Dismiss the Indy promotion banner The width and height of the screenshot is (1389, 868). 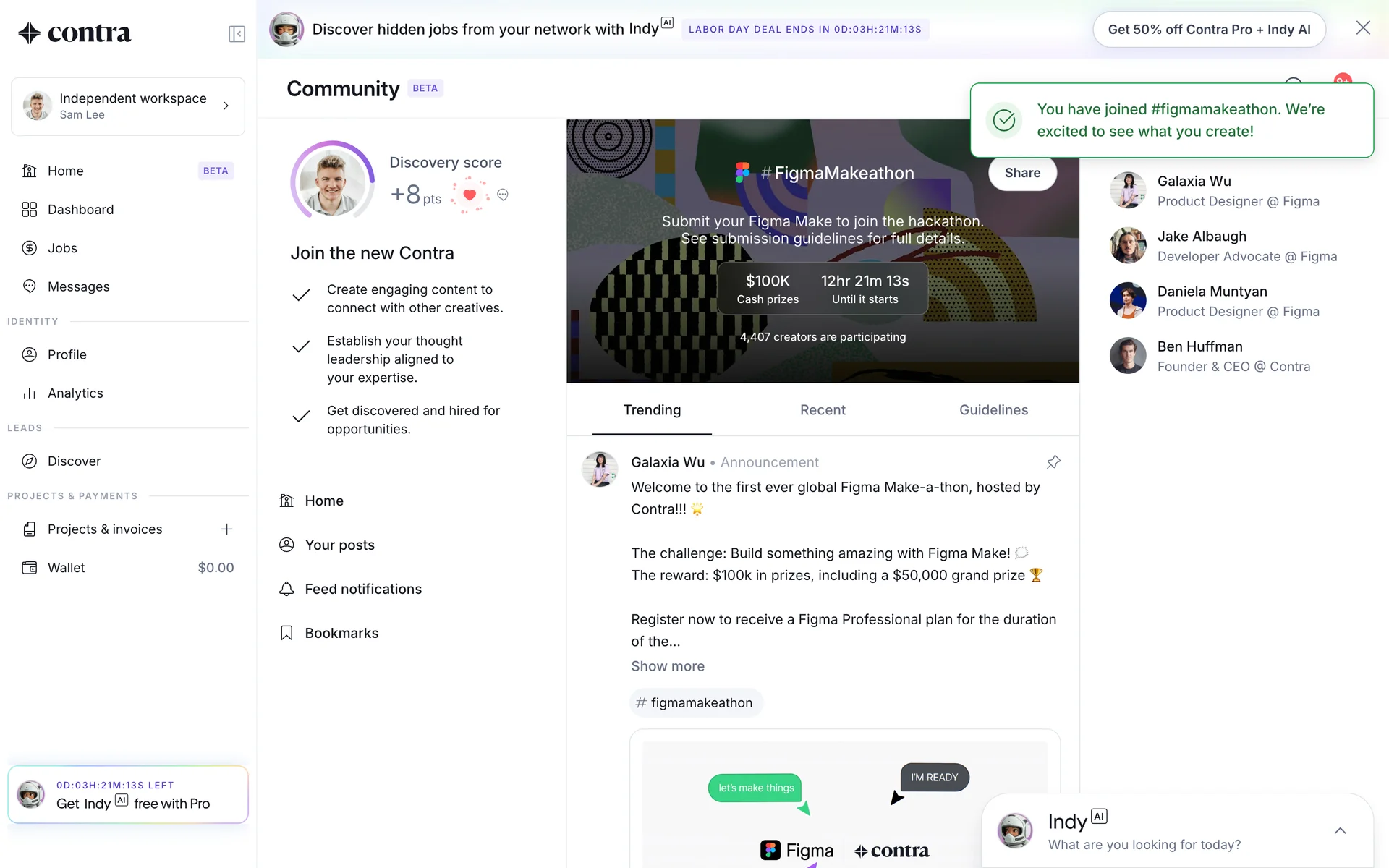tap(1363, 28)
